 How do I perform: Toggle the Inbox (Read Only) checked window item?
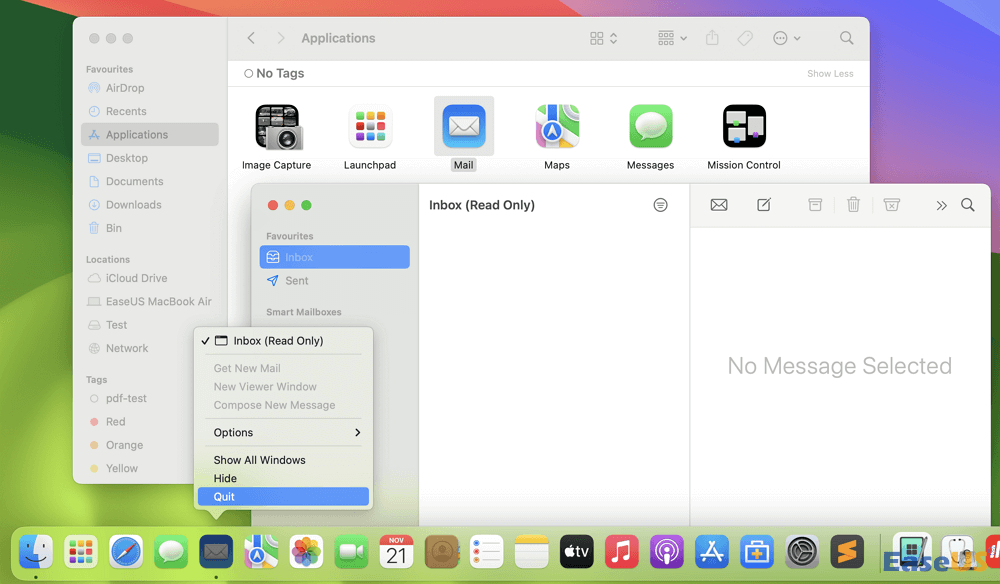[268, 341]
